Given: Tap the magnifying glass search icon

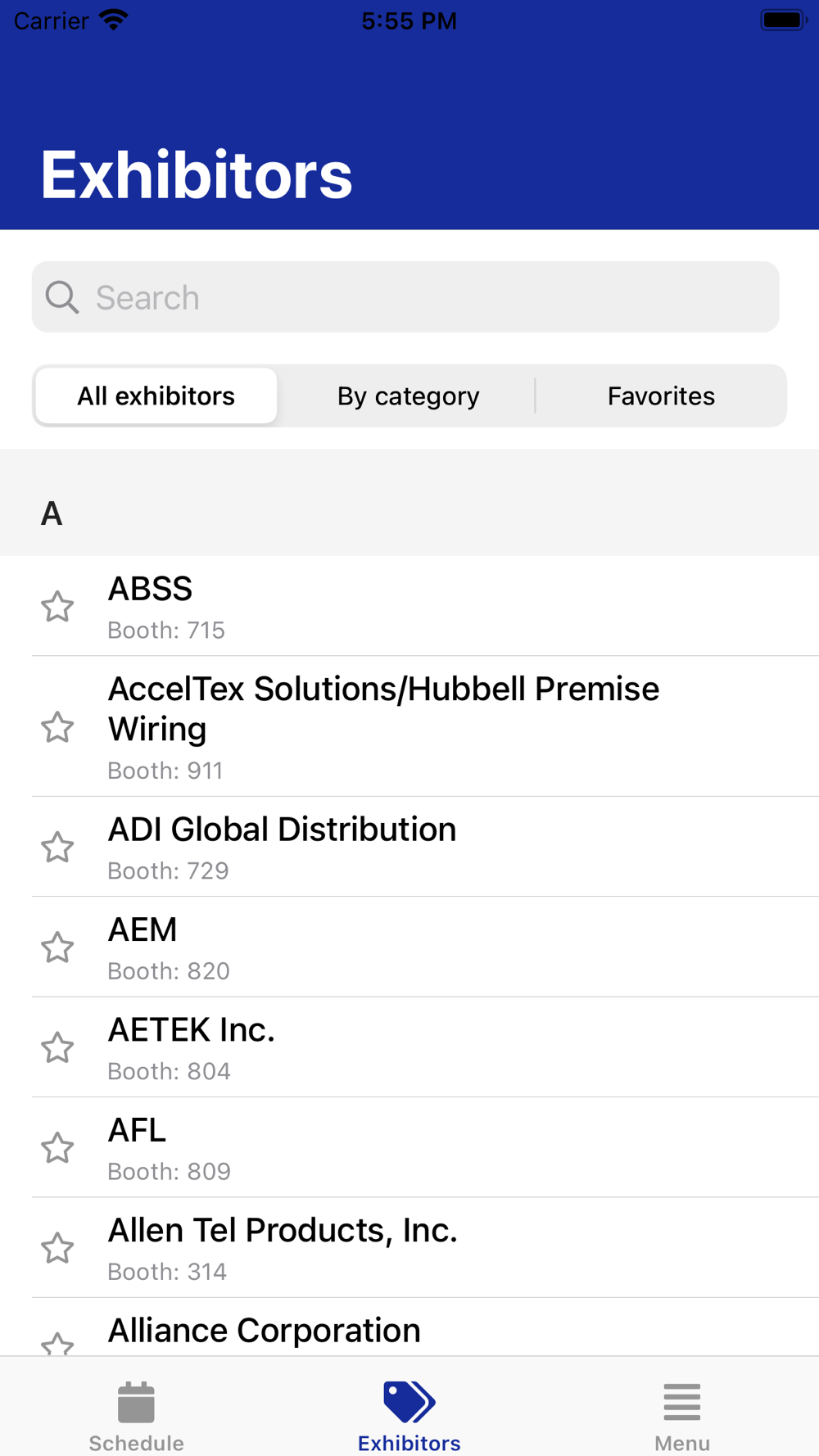Looking at the screenshot, I should pos(62,297).
